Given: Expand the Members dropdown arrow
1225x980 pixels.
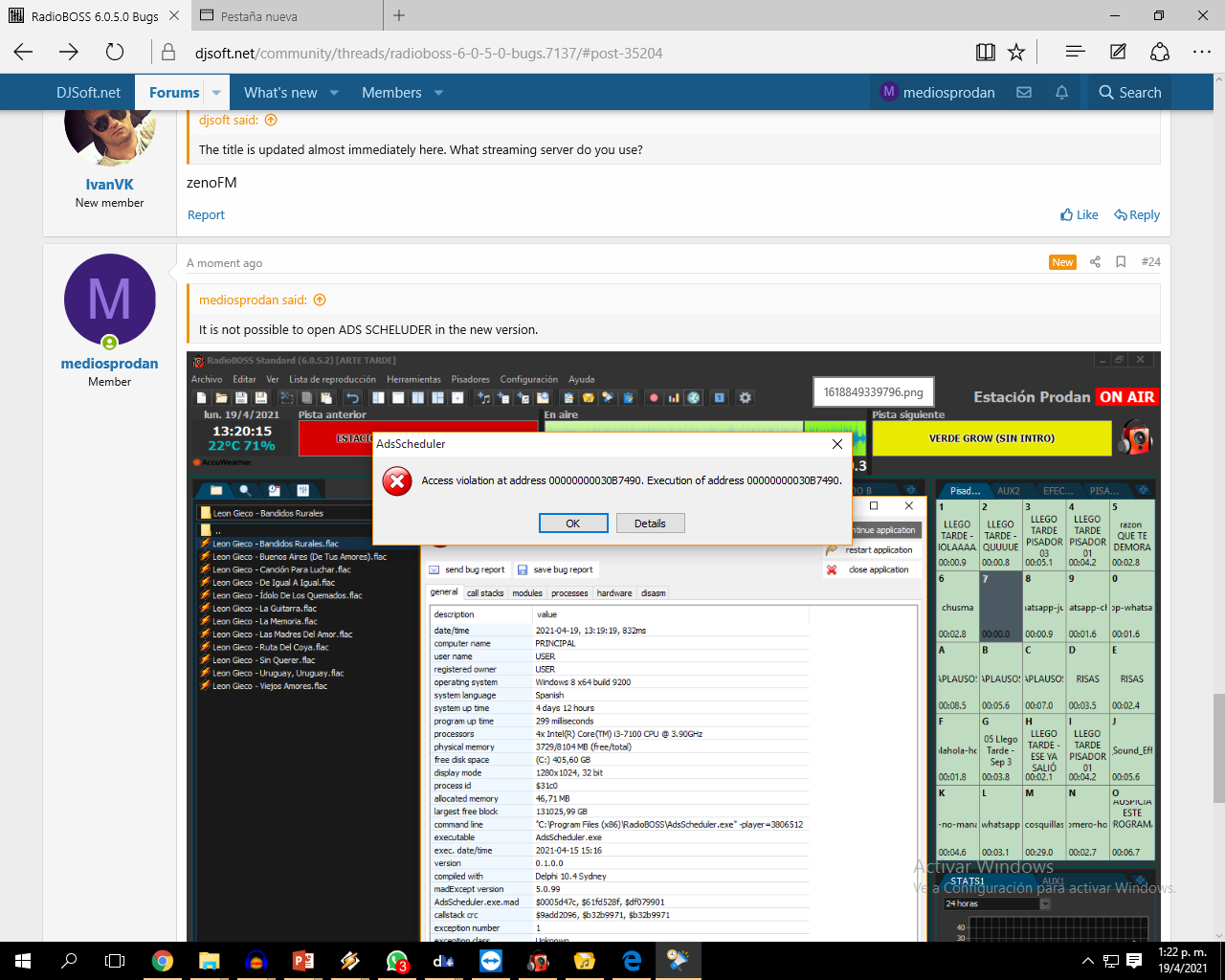Looking at the screenshot, I should click(438, 93).
